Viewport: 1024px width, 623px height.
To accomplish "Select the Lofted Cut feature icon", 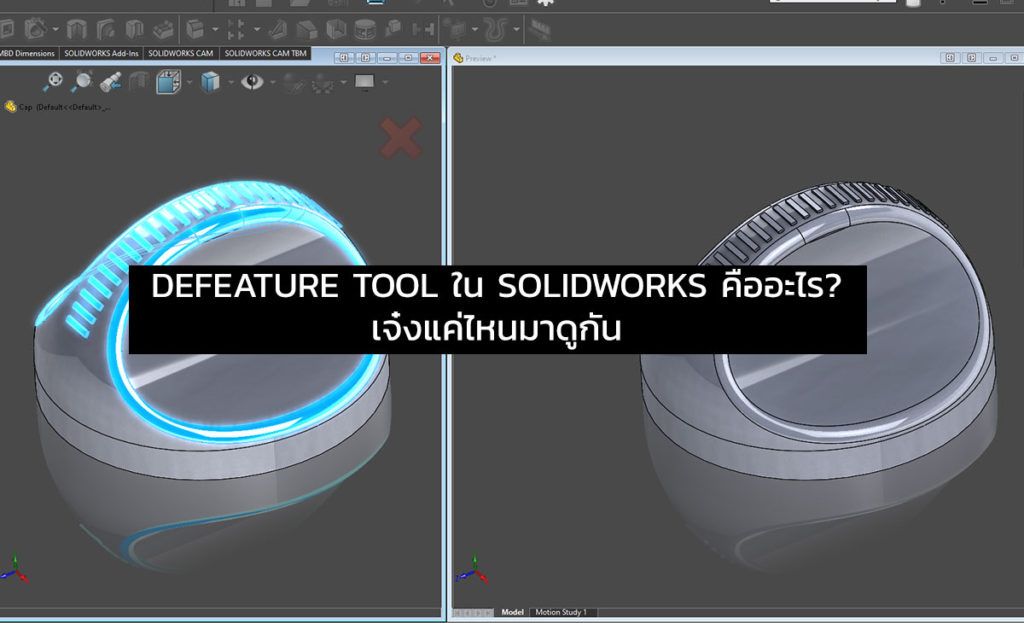I will tap(134, 29).
